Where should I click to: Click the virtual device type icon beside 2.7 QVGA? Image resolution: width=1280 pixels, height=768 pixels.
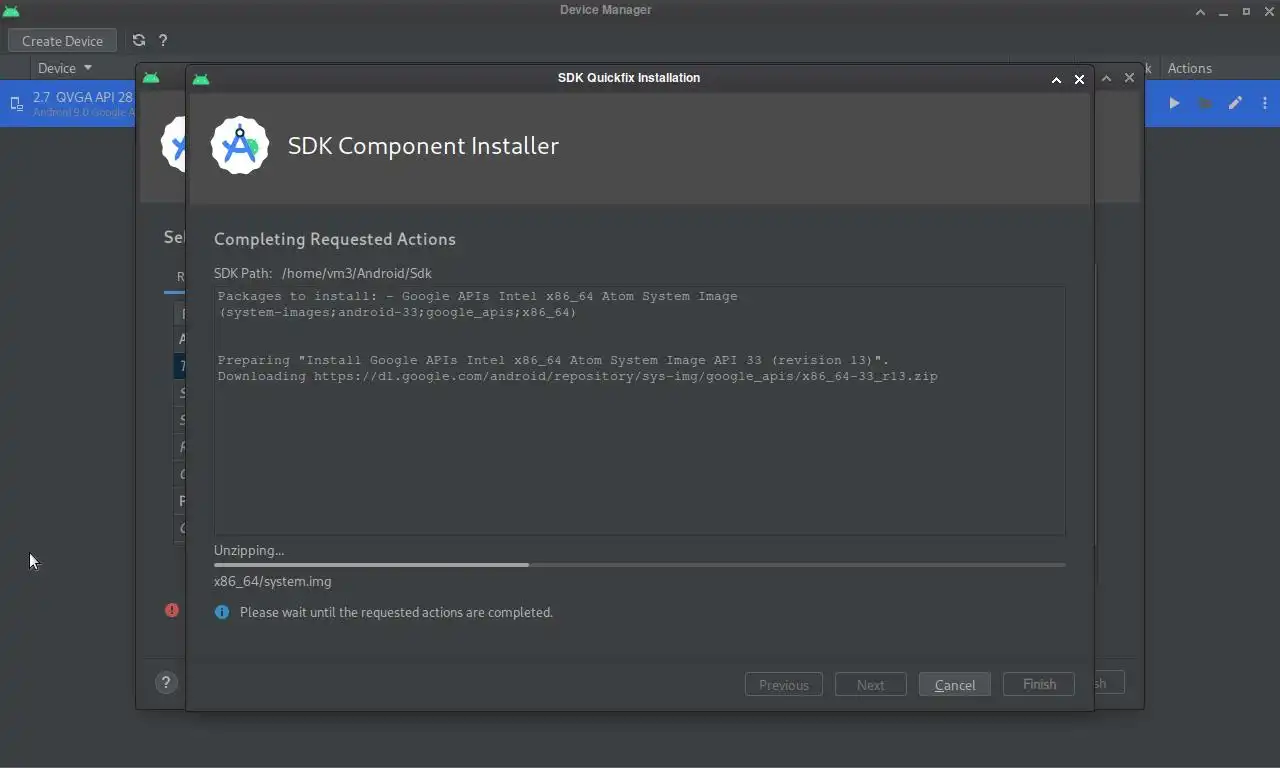point(17,104)
